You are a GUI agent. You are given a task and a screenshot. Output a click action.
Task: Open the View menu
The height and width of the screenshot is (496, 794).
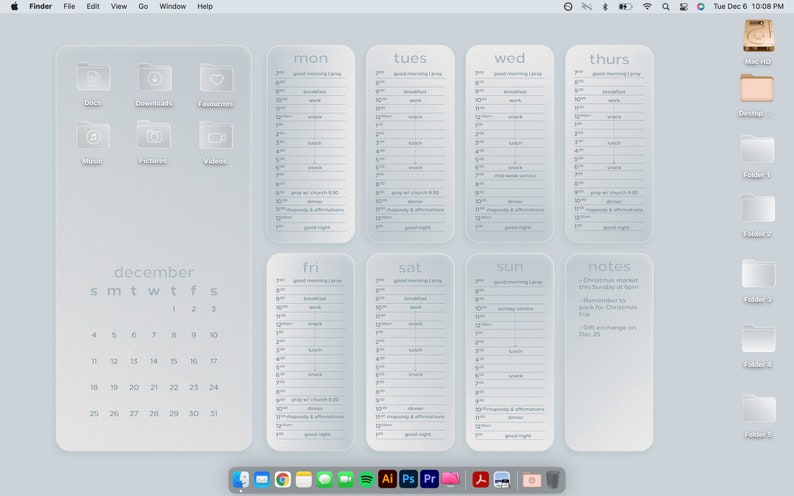point(119,7)
